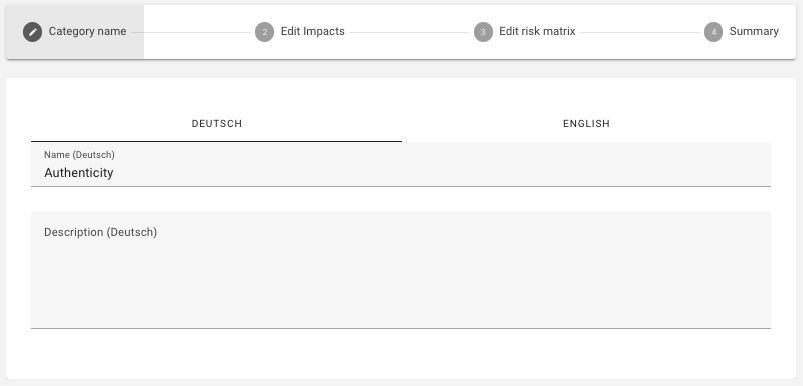Click into the Description (Deutsch) text area

pos(401,270)
